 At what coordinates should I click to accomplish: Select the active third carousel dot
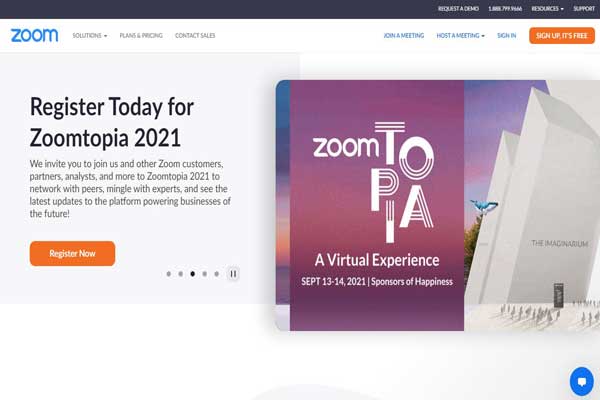point(192,274)
